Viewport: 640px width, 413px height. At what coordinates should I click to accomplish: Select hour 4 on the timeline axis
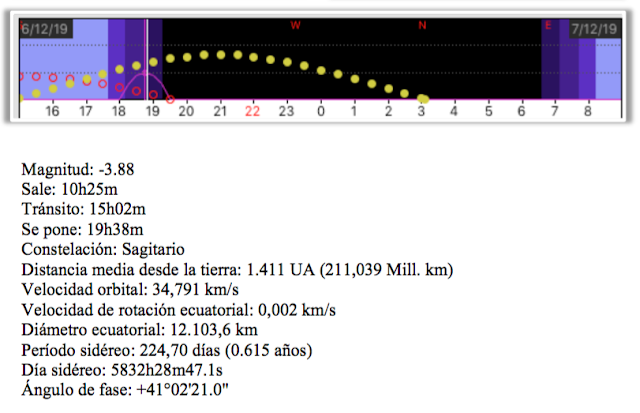pyautogui.click(x=454, y=111)
